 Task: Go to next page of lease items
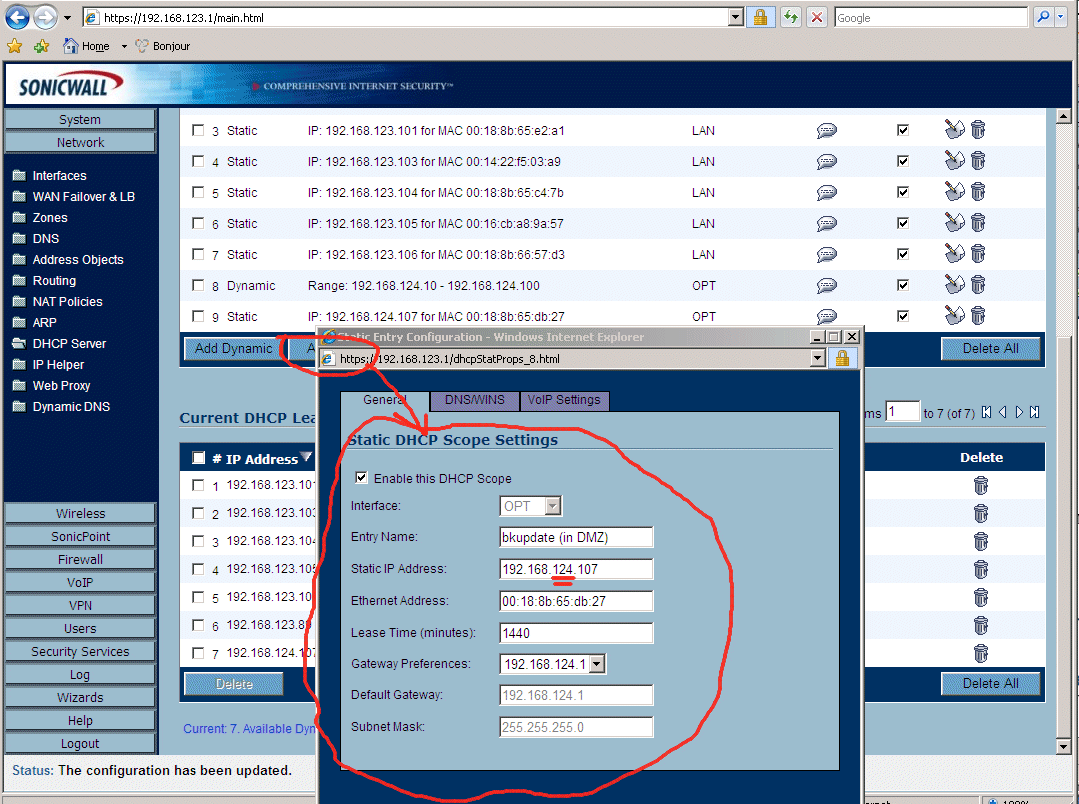click(x=1018, y=412)
